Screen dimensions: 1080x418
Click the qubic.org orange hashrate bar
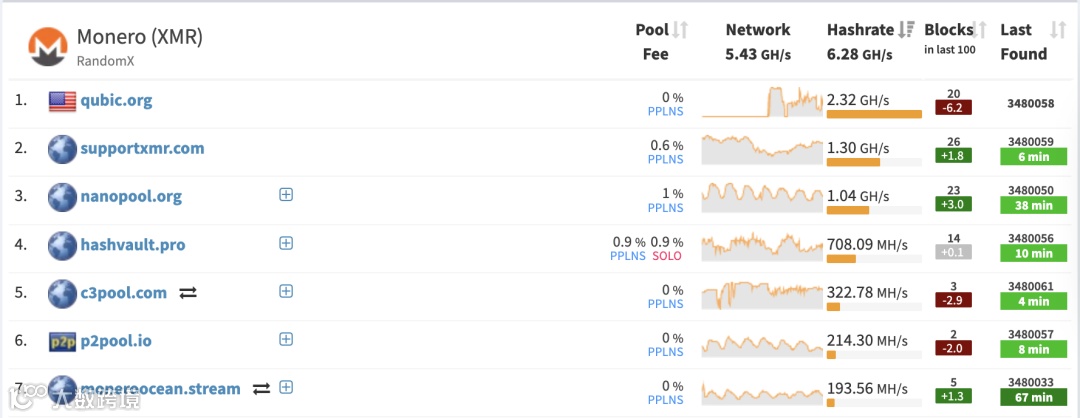tap(874, 114)
